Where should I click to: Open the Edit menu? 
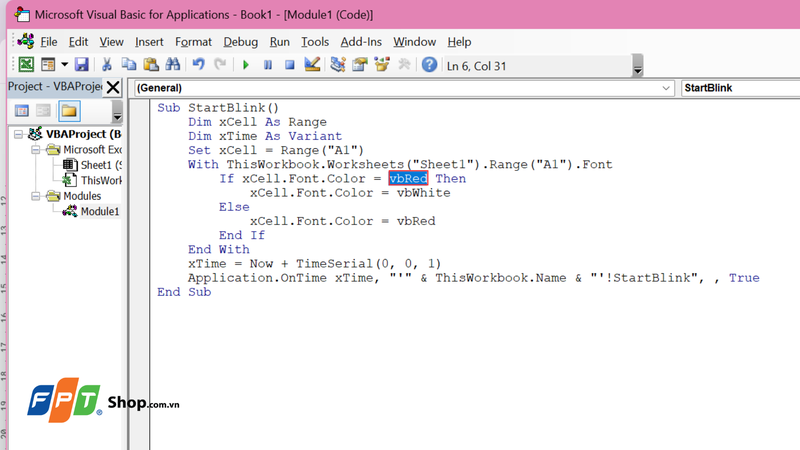[78, 42]
